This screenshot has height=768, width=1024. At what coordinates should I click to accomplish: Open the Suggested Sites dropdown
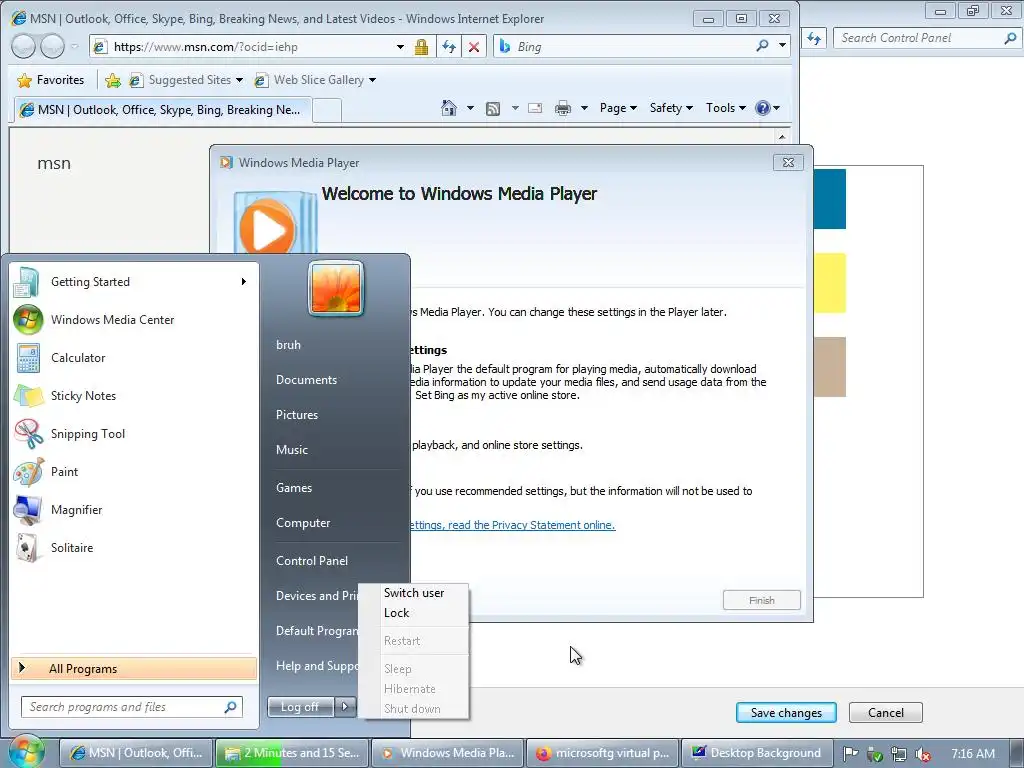tap(239, 80)
